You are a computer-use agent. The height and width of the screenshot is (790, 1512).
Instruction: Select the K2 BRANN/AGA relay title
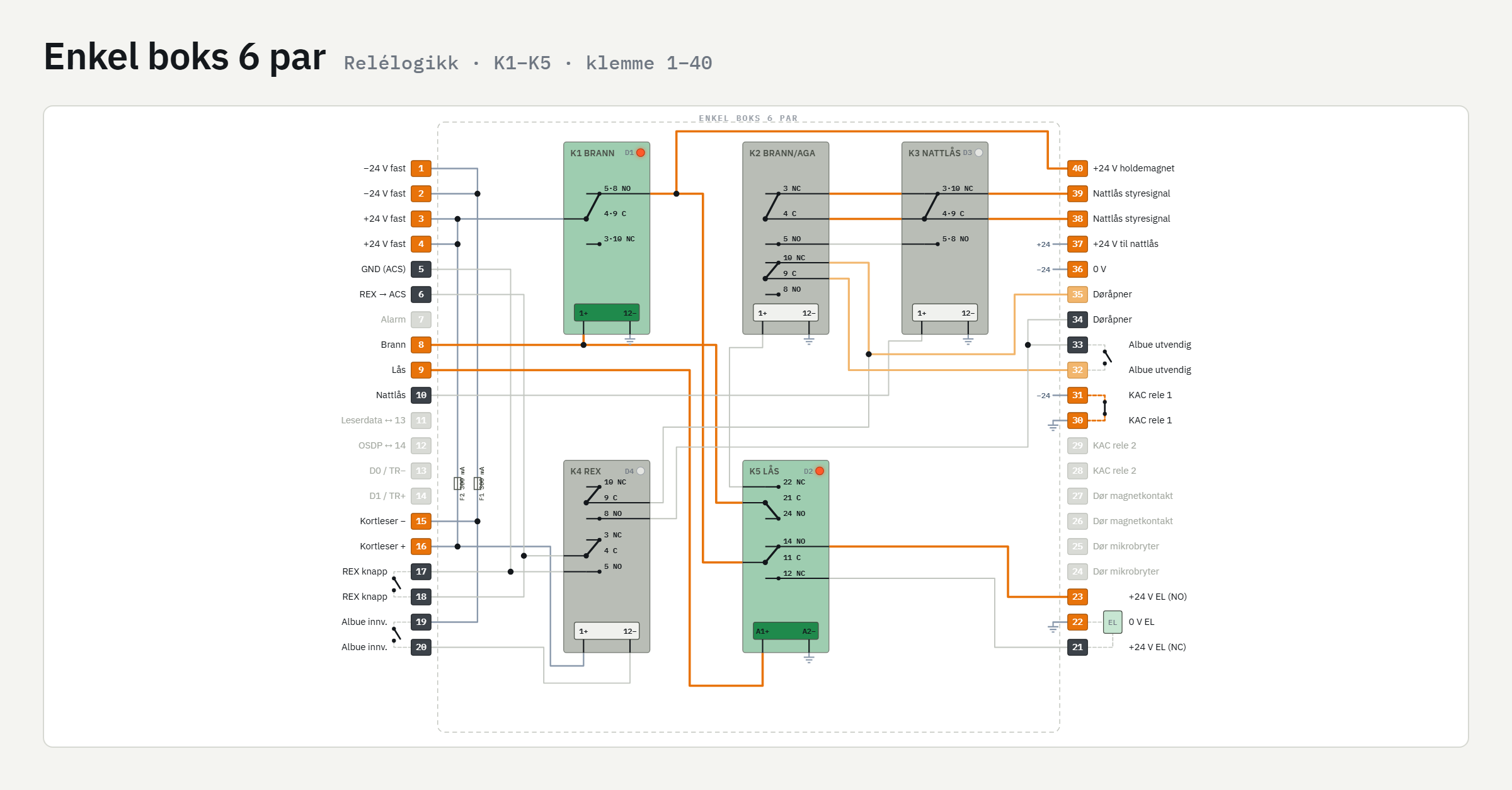(x=782, y=153)
